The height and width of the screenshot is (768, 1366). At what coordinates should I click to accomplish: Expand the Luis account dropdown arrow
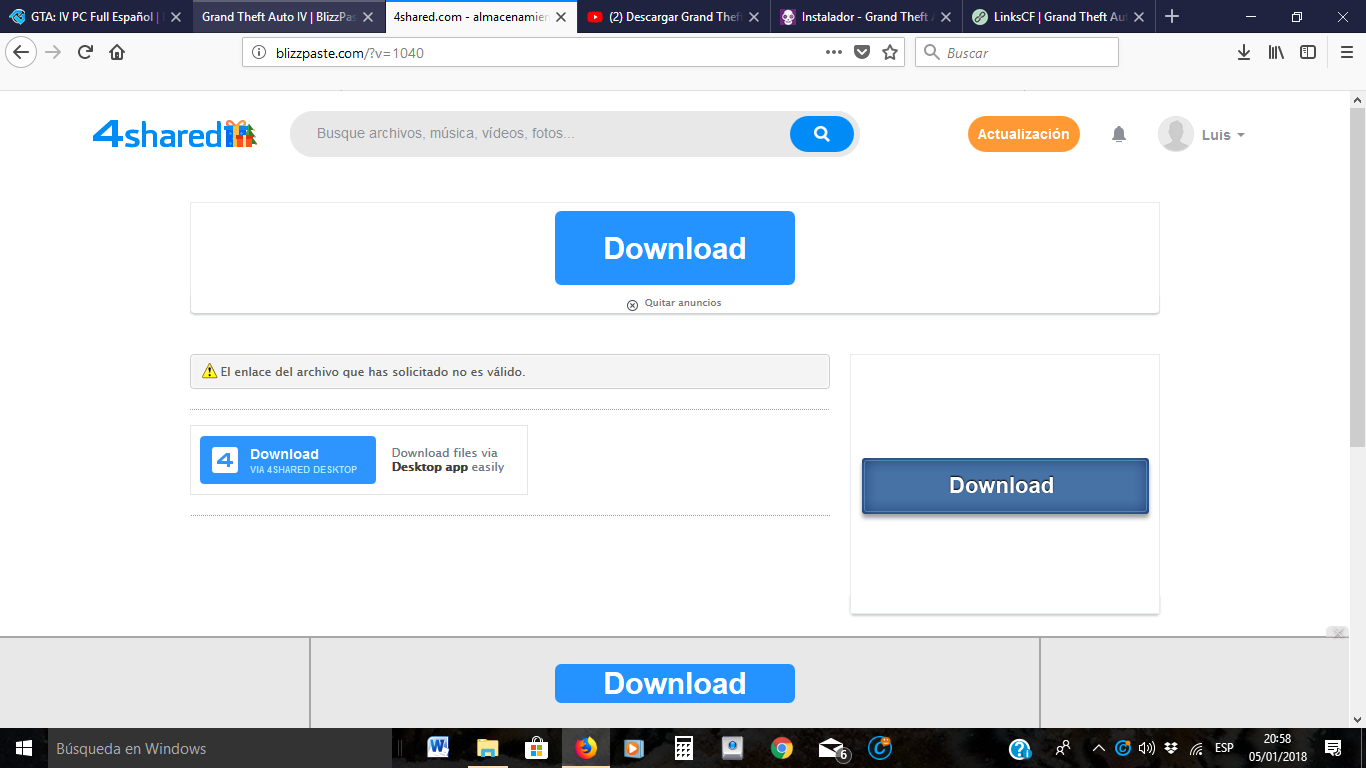point(1241,135)
